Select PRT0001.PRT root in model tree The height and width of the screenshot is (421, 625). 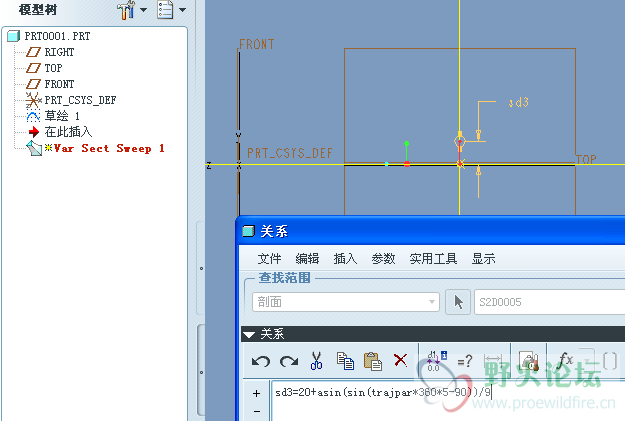pyautogui.click(x=57, y=36)
